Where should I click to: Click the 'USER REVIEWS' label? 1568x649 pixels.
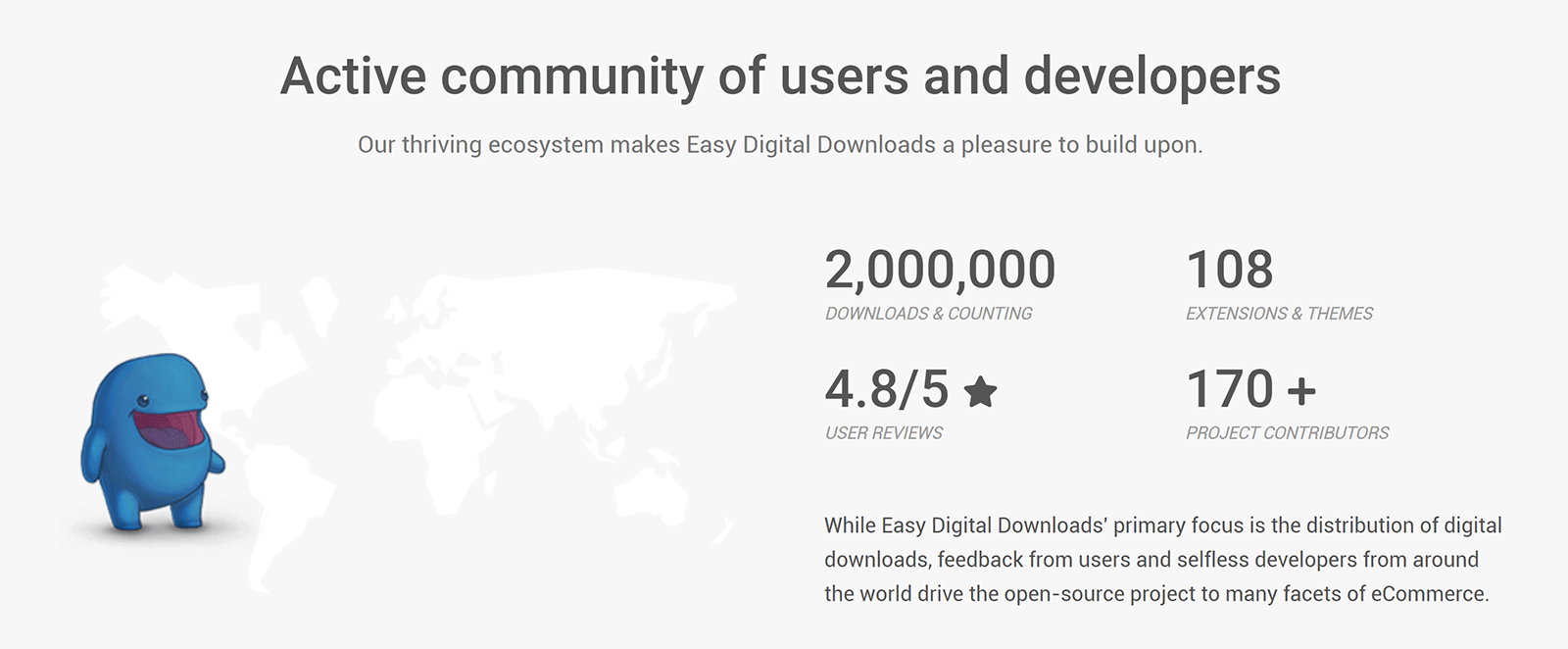pyautogui.click(x=884, y=433)
